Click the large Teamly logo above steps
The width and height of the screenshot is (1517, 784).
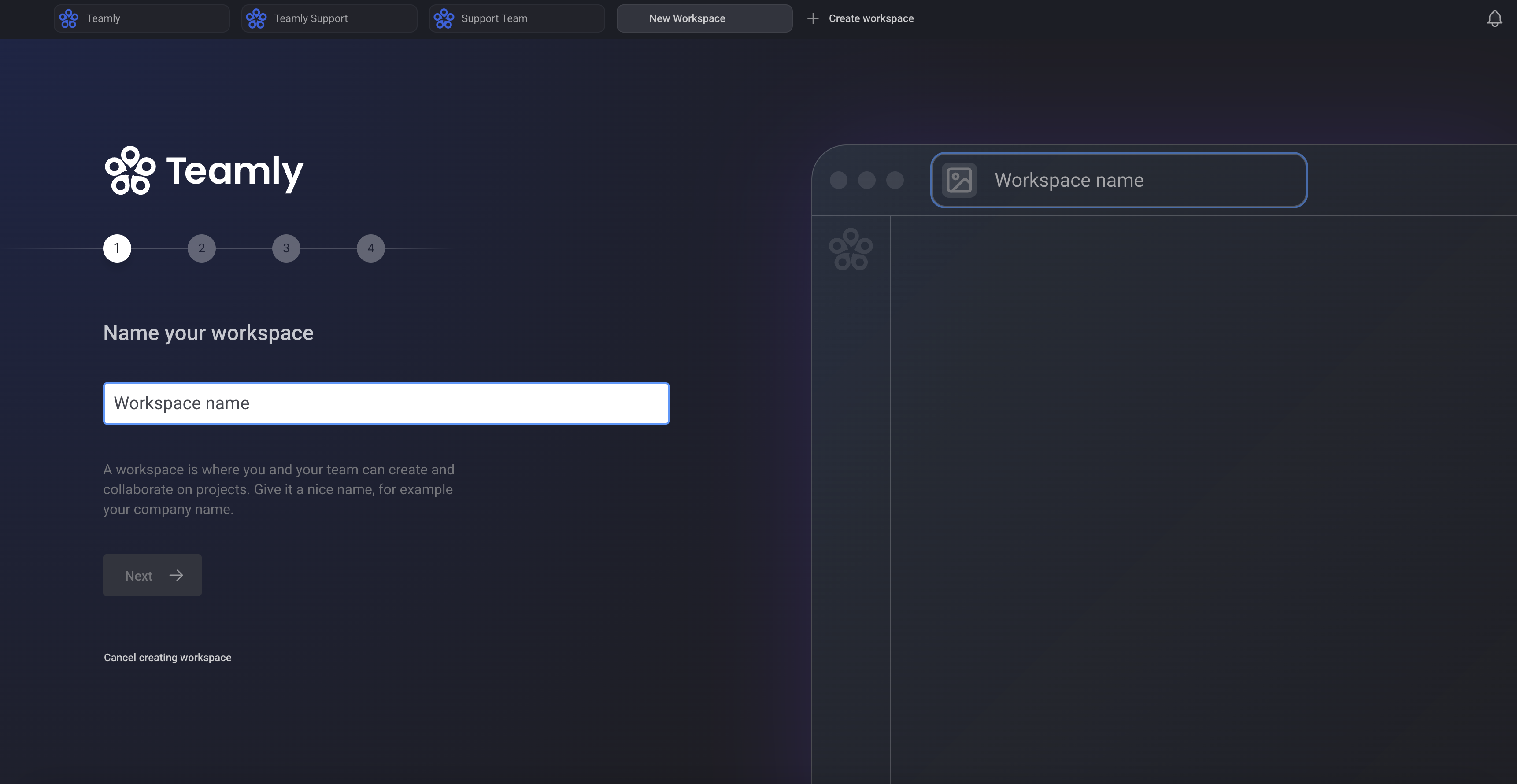point(204,171)
